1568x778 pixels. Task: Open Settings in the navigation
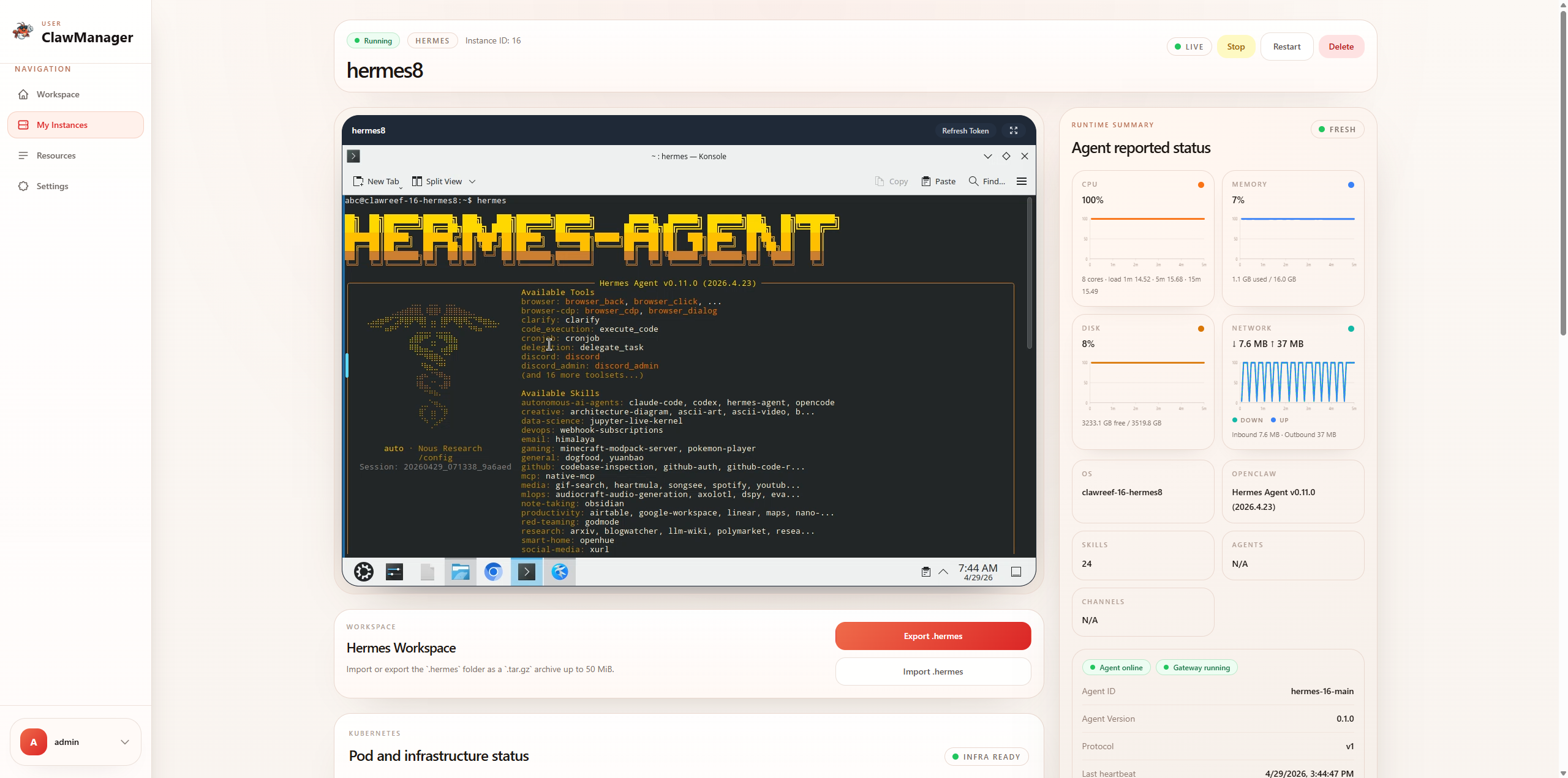click(x=76, y=186)
